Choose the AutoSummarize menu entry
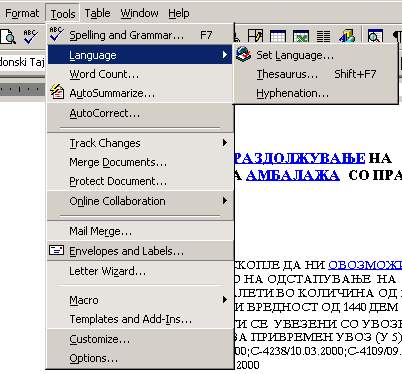This screenshot has width=402, height=374. [x=140, y=93]
